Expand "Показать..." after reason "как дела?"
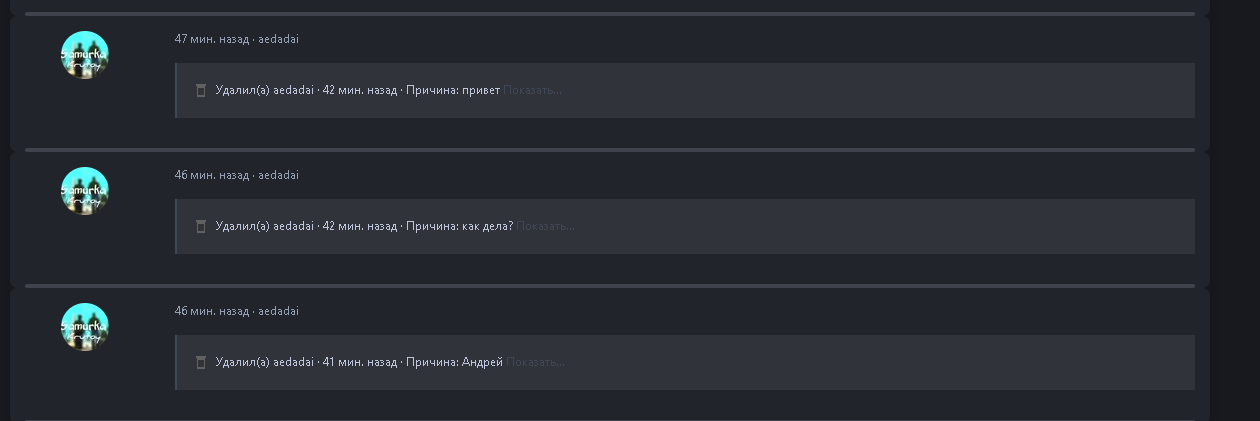 [546, 226]
